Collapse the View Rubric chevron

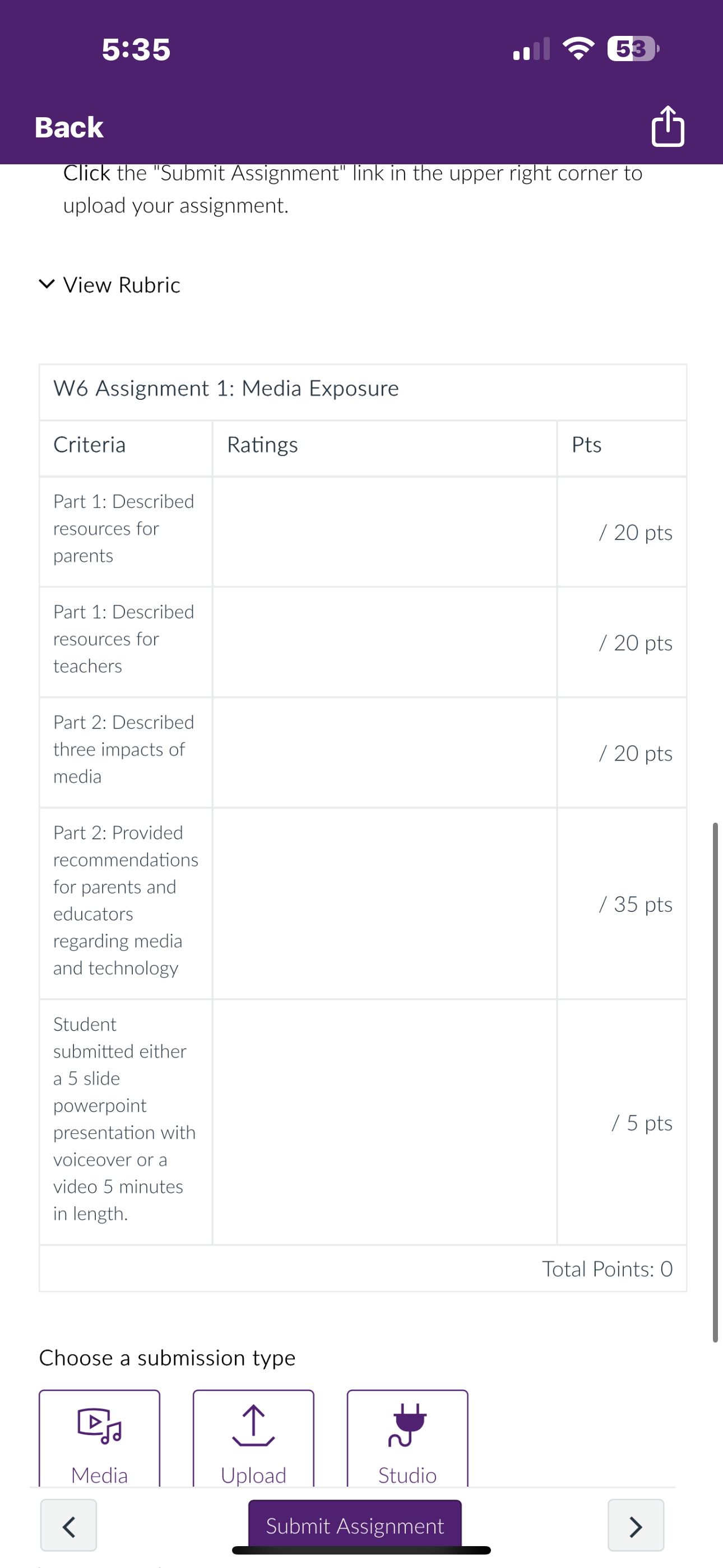coord(47,284)
